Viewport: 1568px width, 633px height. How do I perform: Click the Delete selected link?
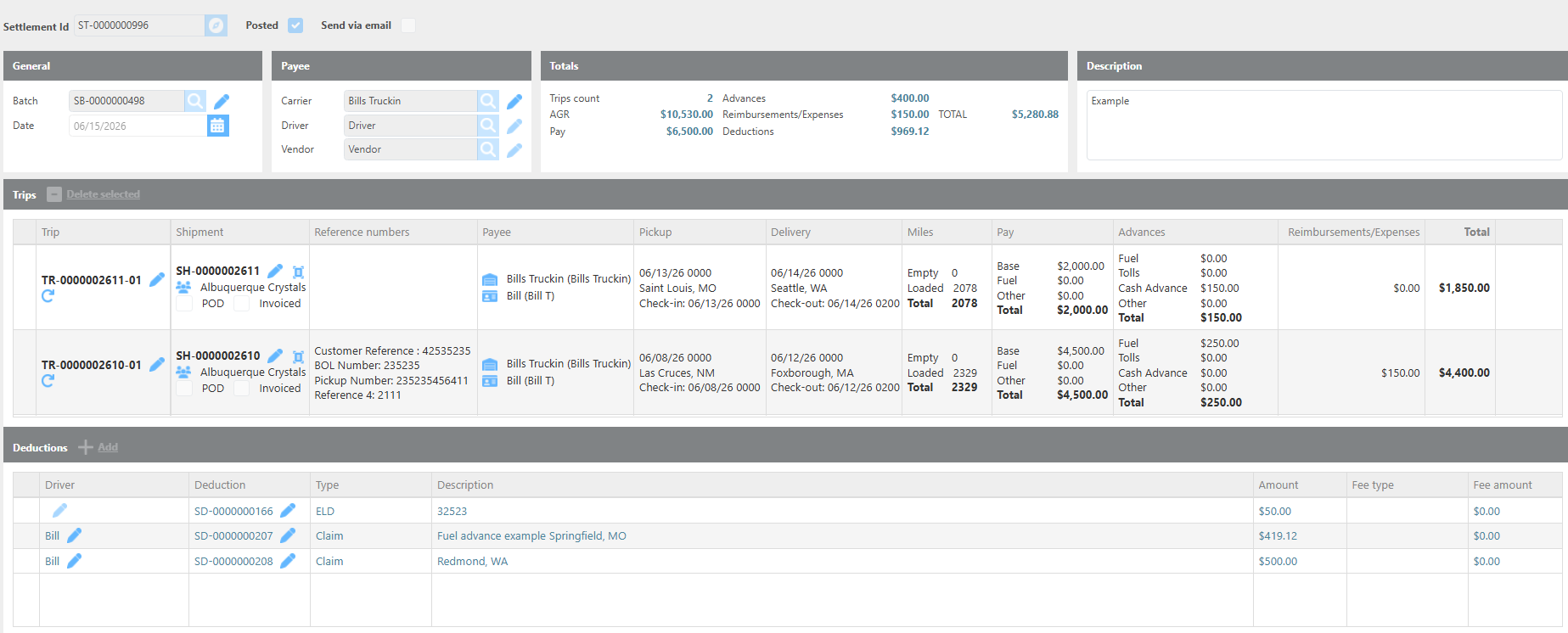point(103,194)
